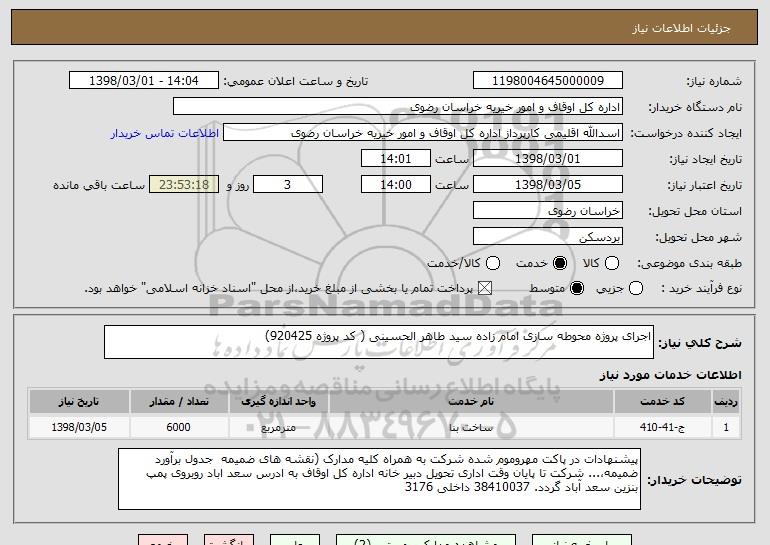Screen dimensions: 770x545
Task: Click the table date cell 1398/03/05
Action: (x=79, y=427)
